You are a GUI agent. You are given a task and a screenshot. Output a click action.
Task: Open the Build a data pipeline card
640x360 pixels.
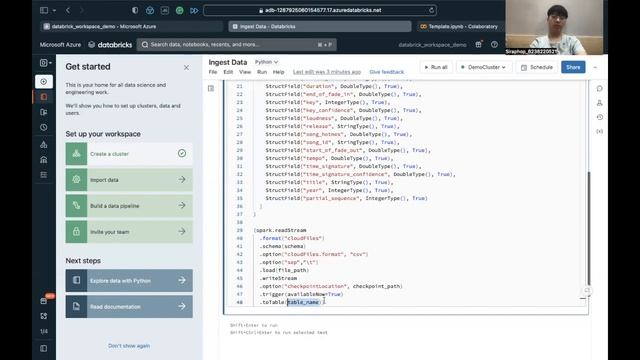click(129, 206)
